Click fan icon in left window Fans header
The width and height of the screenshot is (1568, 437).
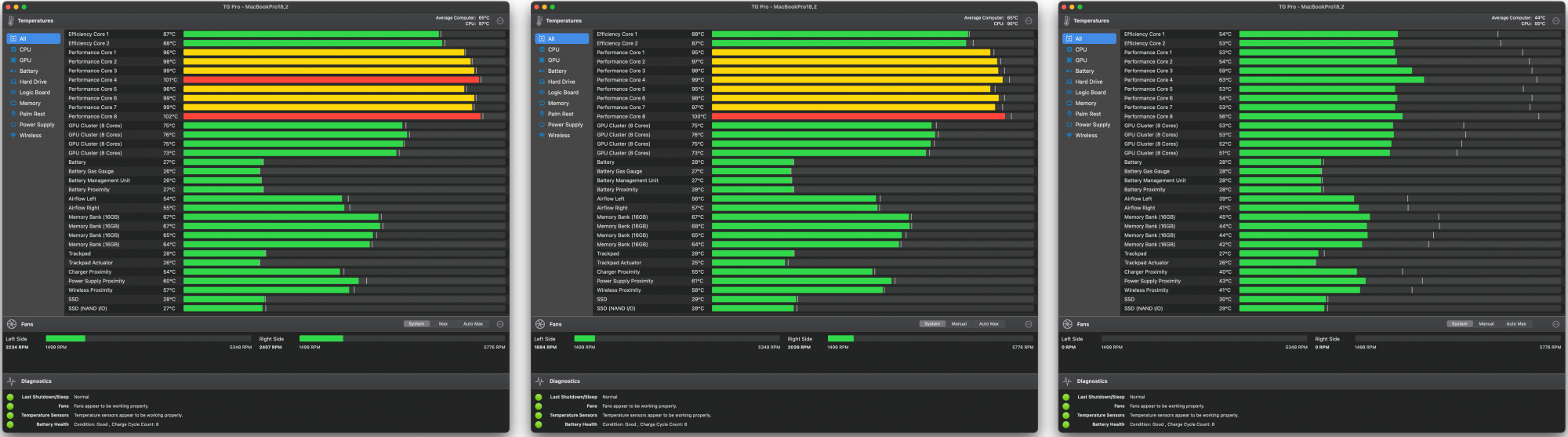(12, 324)
